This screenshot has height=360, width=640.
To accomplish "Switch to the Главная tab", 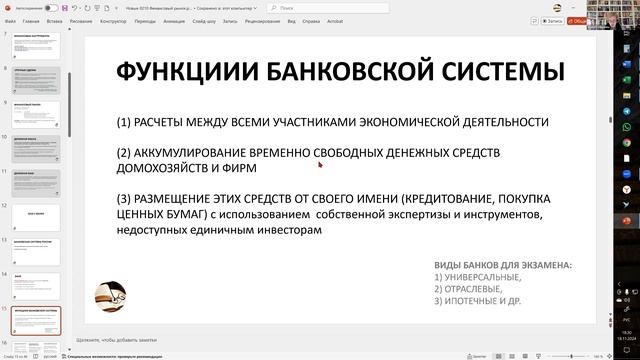I will click(x=31, y=21).
